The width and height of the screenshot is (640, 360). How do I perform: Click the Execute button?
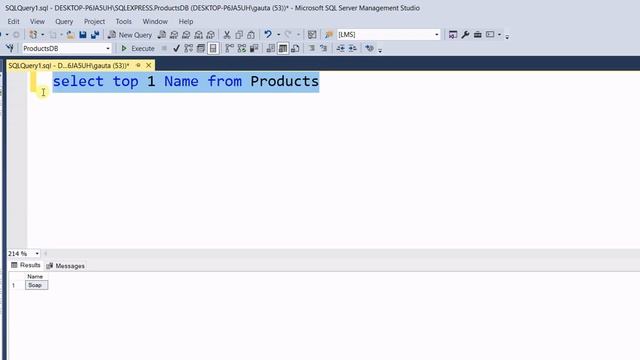coord(138,48)
